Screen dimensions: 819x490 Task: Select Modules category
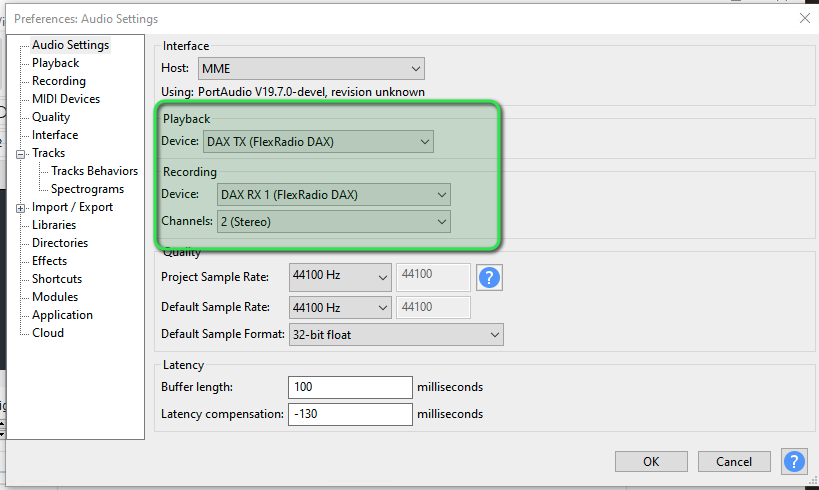[55, 297]
